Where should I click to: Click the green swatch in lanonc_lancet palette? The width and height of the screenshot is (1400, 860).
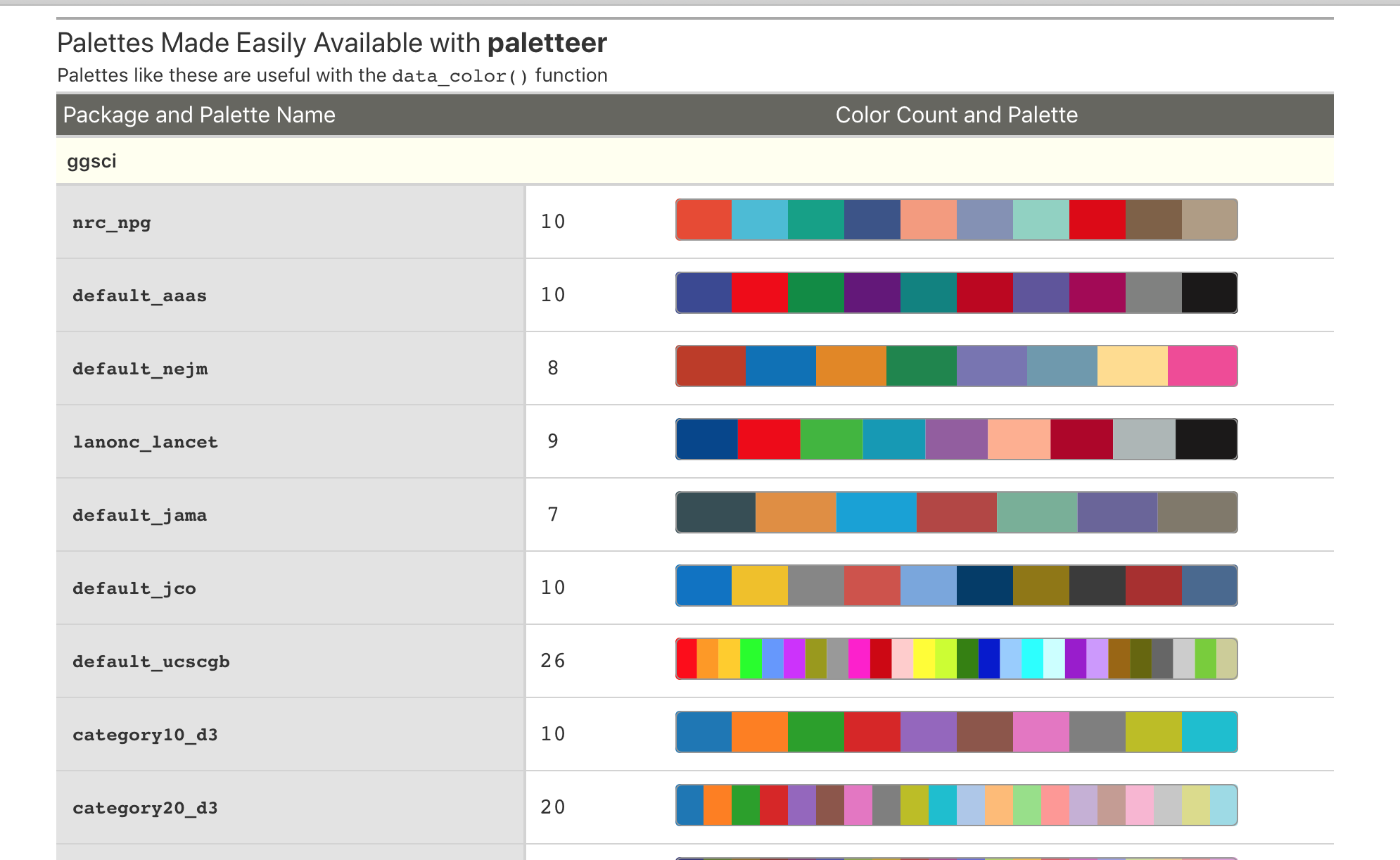tap(831, 439)
